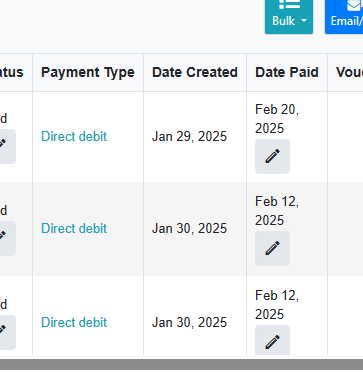Open Direct debit link in middle row
The height and width of the screenshot is (372, 363).
click(74, 228)
